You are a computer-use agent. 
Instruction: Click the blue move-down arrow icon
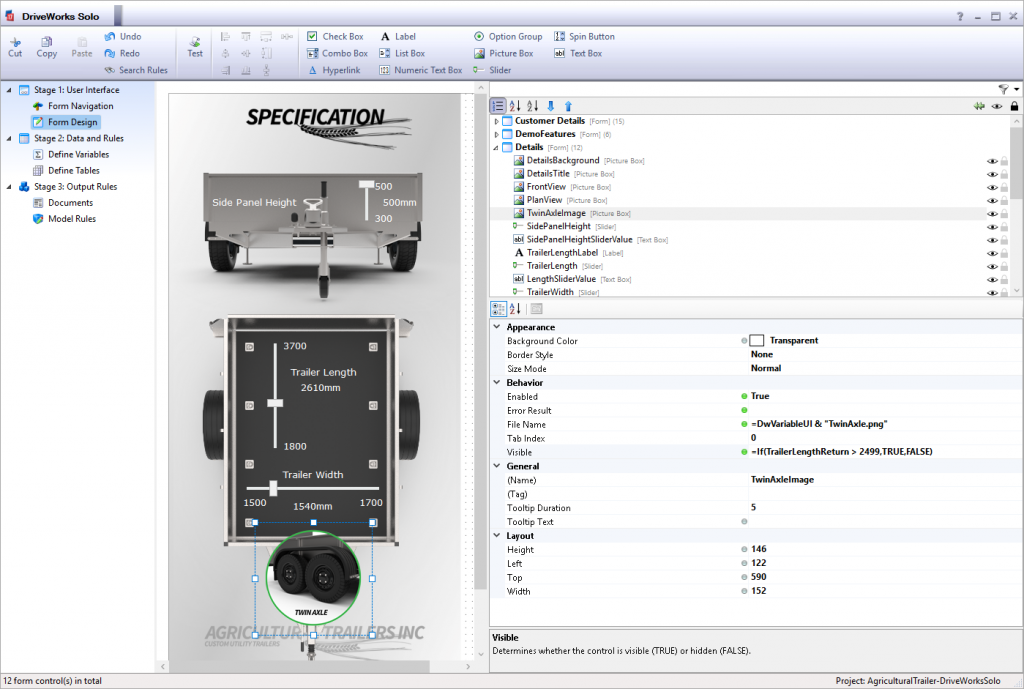(551, 106)
